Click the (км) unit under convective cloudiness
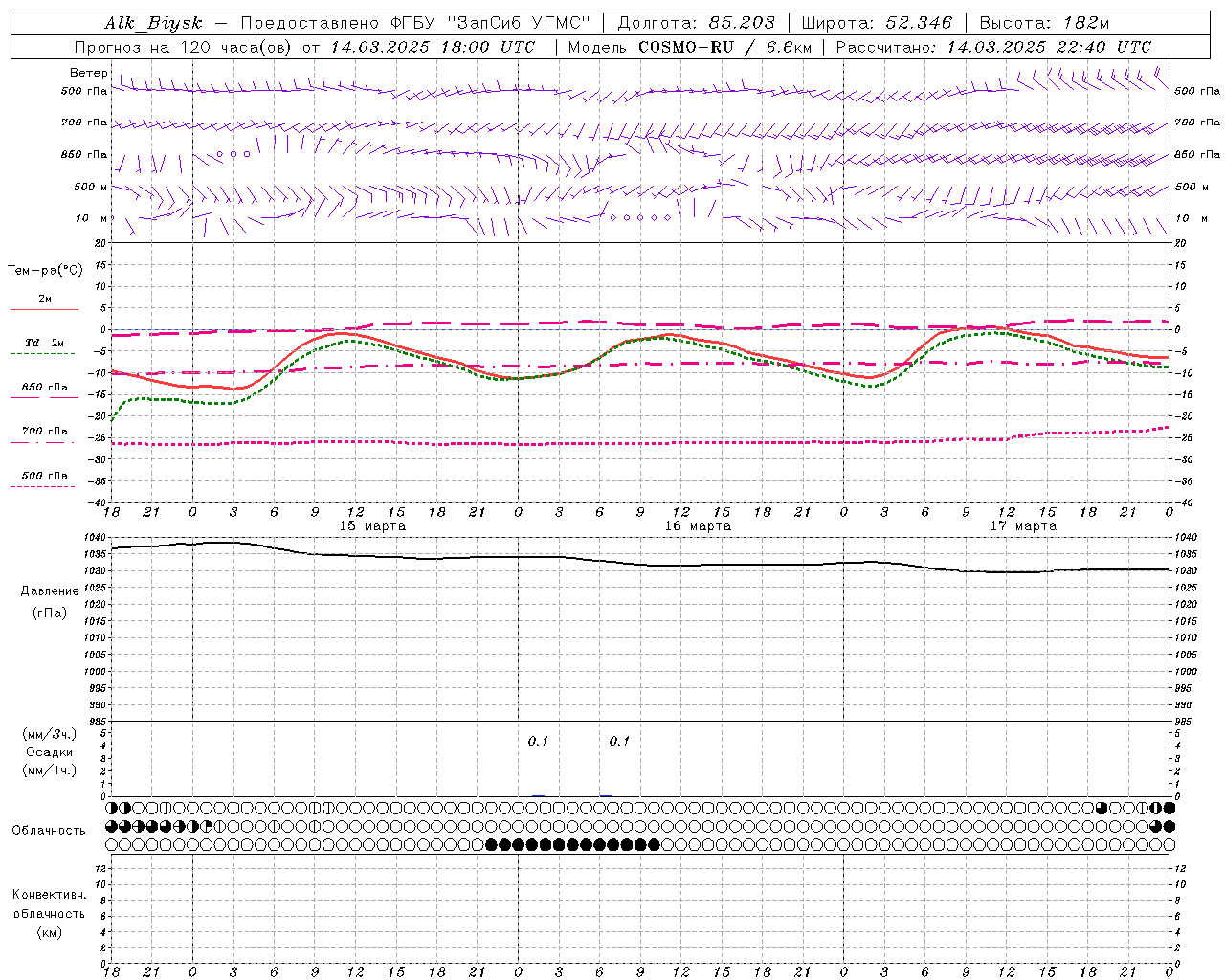The image size is (1225, 980). coord(50,932)
